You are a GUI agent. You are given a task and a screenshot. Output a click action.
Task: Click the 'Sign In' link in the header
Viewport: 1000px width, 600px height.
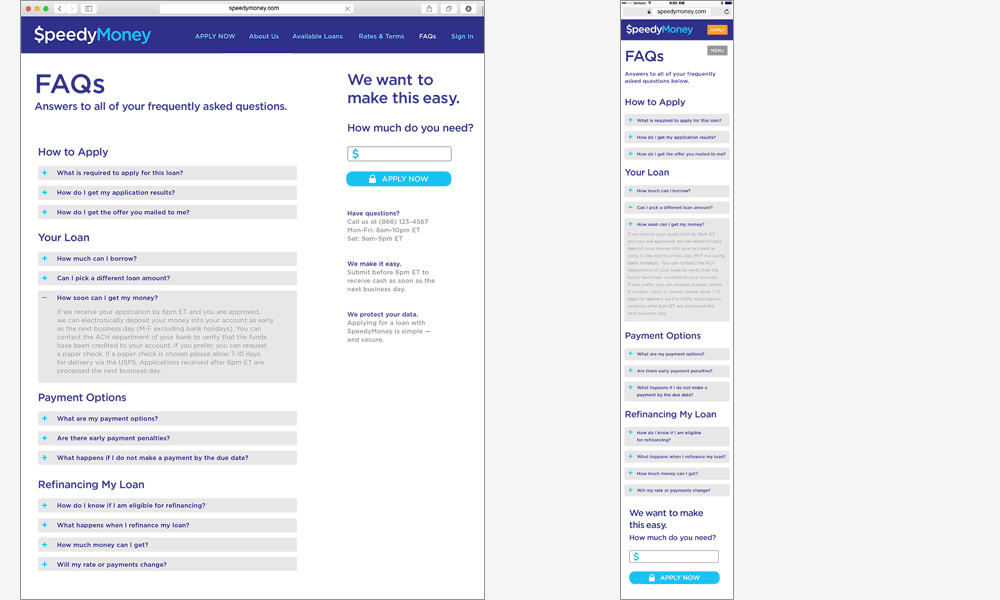pyautogui.click(x=461, y=36)
